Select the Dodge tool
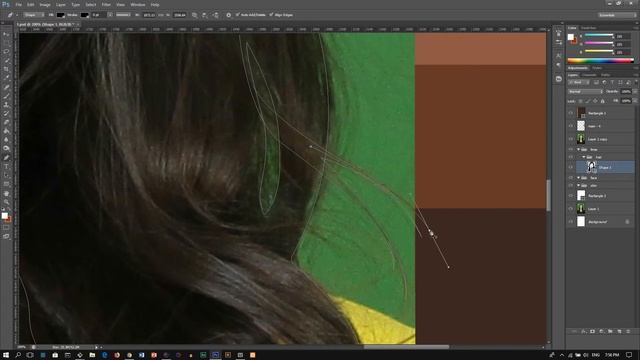 (x=6, y=148)
